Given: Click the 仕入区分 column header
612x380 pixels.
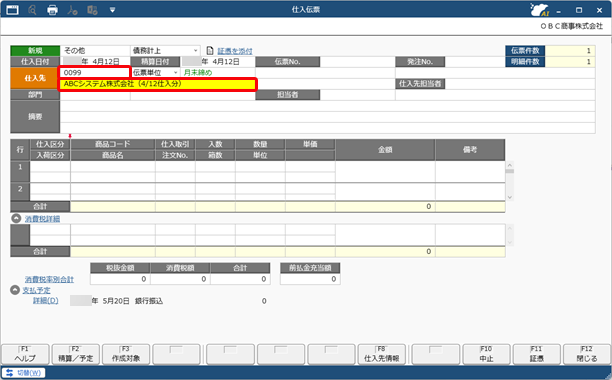Looking at the screenshot, I should [x=50, y=144].
